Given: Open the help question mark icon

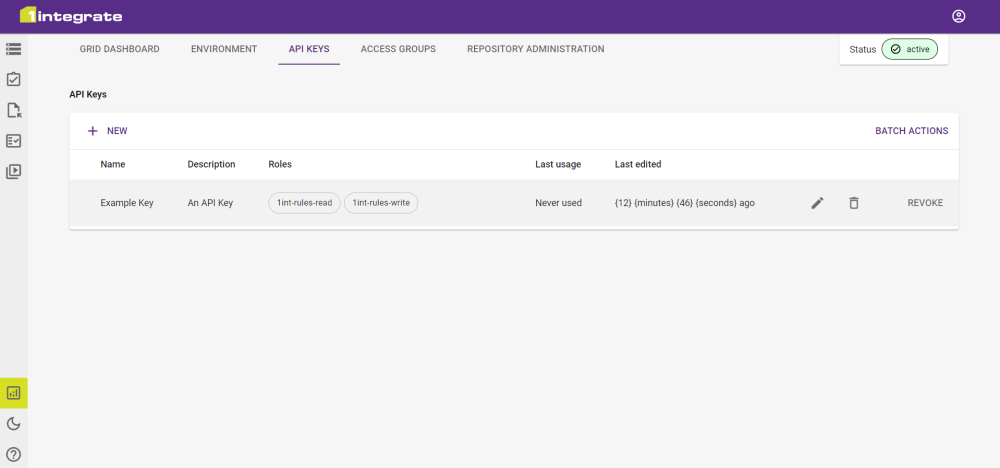Looking at the screenshot, I should click(x=13, y=454).
